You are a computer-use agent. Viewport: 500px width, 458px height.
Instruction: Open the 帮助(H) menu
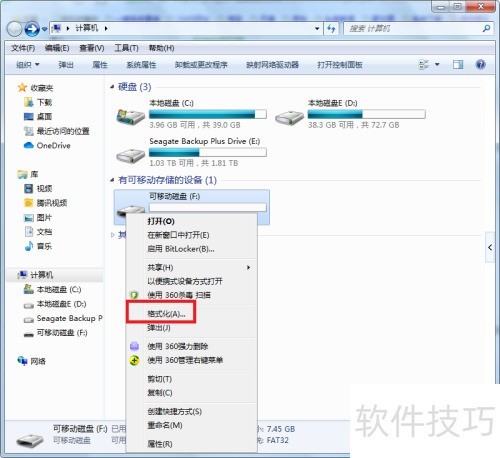(161, 48)
